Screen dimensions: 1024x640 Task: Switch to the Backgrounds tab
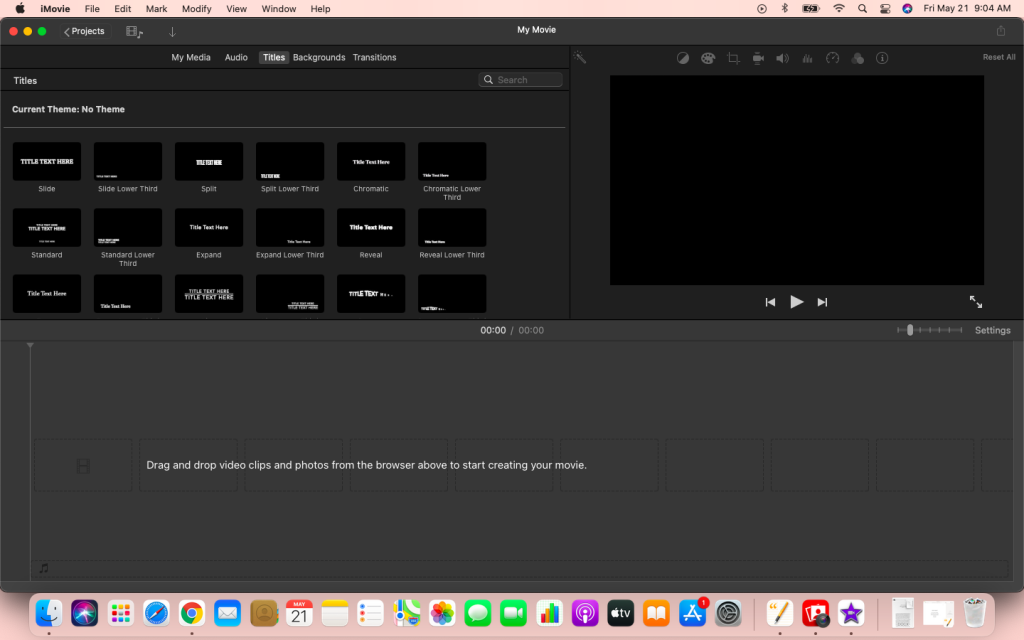coord(319,57)
